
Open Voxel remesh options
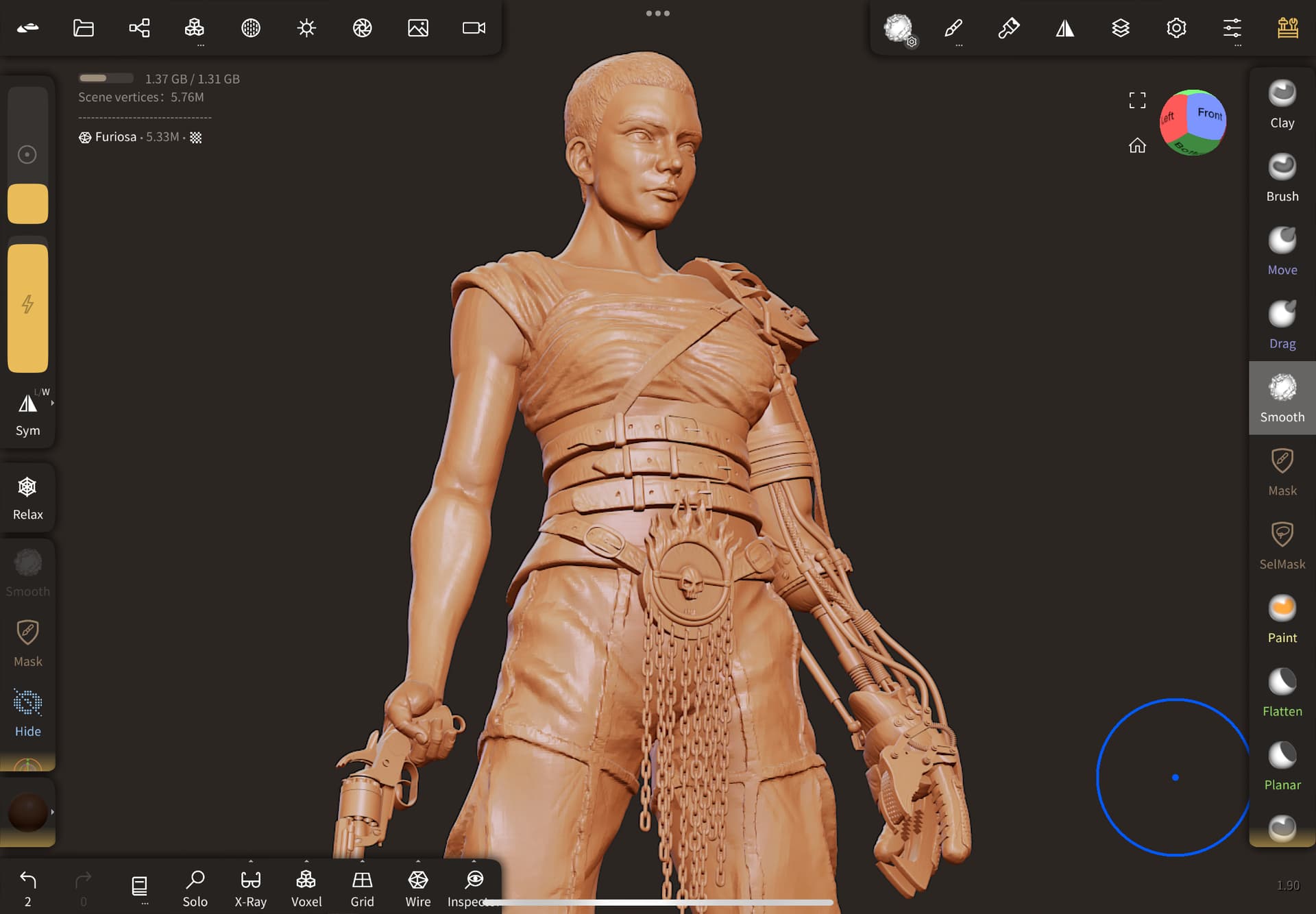point(306,888)
